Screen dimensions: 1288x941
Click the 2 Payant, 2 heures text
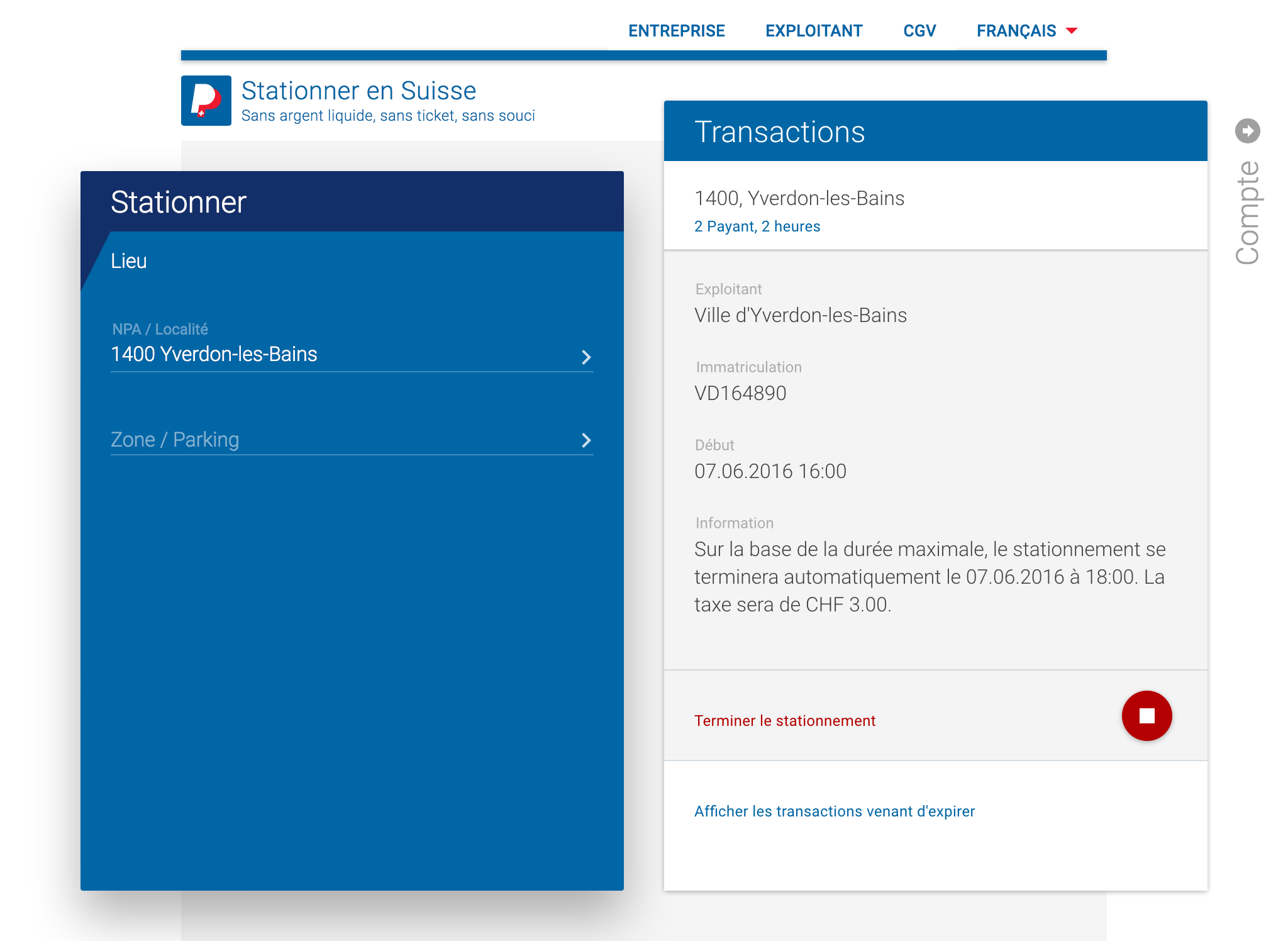coord(757,226)
